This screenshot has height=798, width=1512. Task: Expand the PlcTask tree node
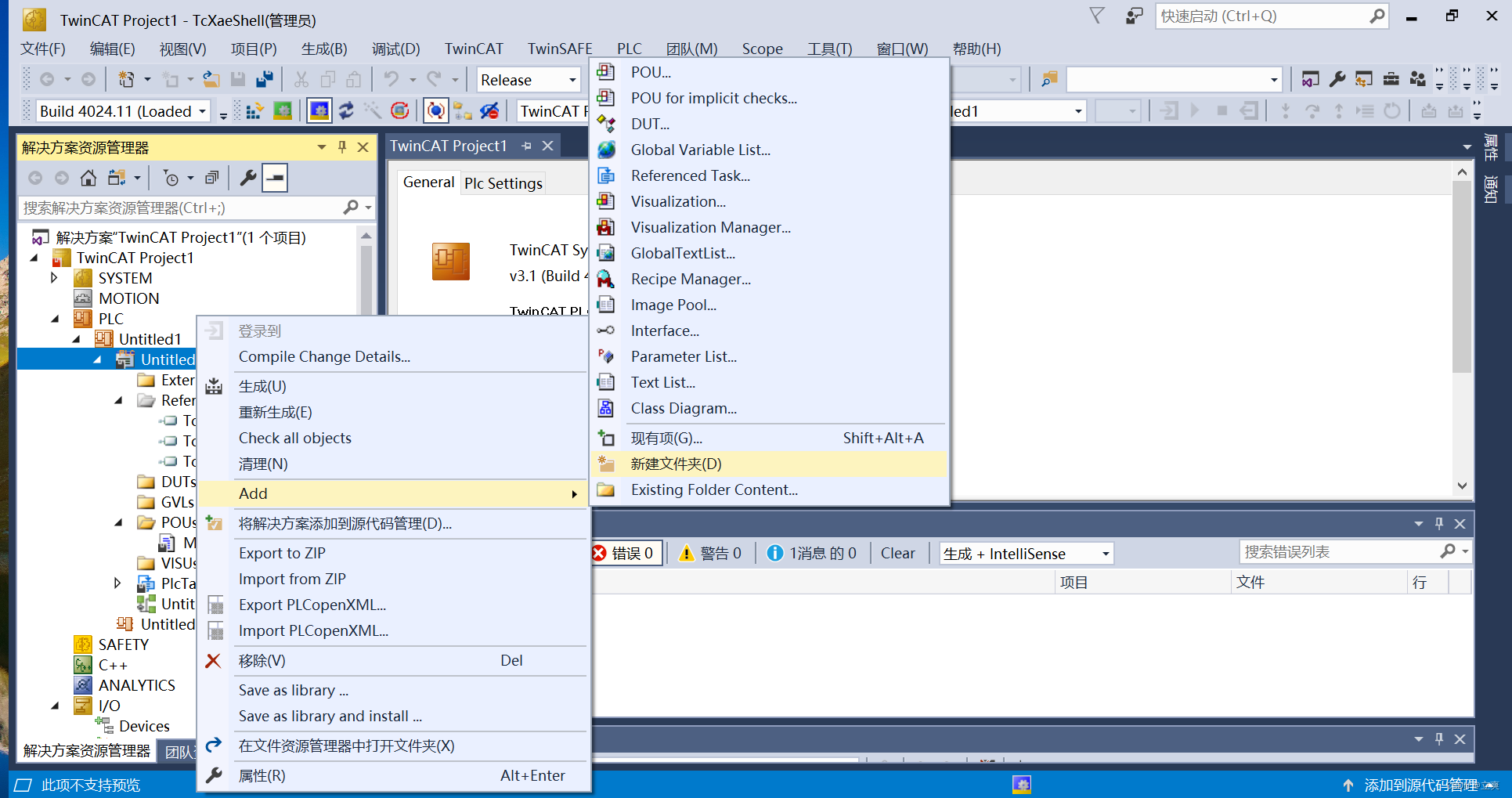pyautogui.click(x=117, y=583)
